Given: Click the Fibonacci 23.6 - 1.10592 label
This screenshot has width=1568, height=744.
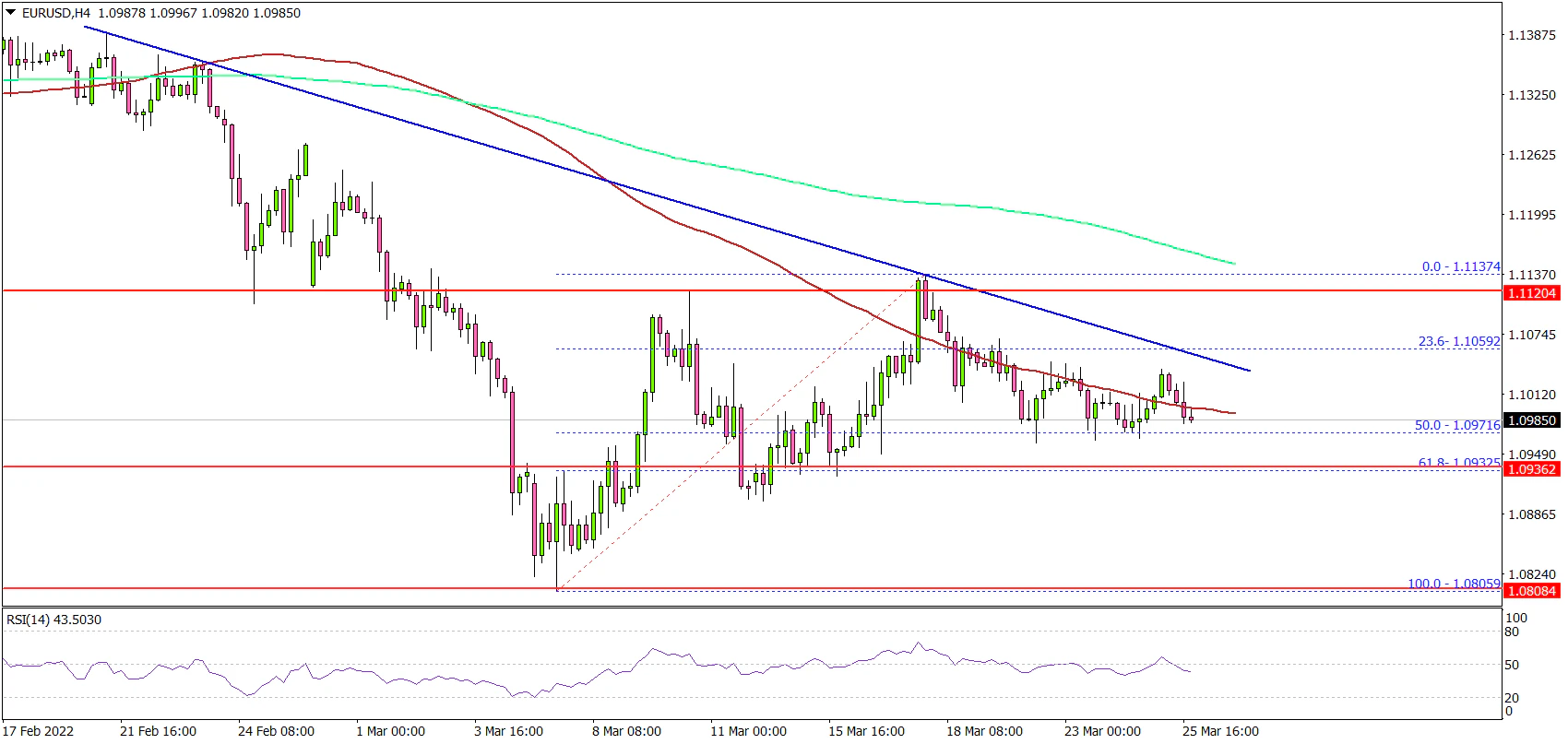Looking at the screenshot, I should coord(1459,341).
